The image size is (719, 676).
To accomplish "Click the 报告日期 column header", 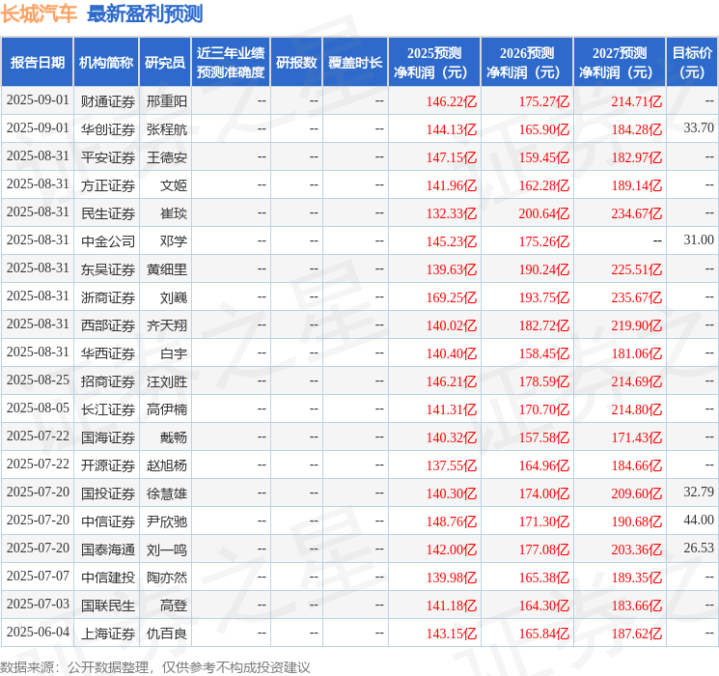I will coord(37,62).
